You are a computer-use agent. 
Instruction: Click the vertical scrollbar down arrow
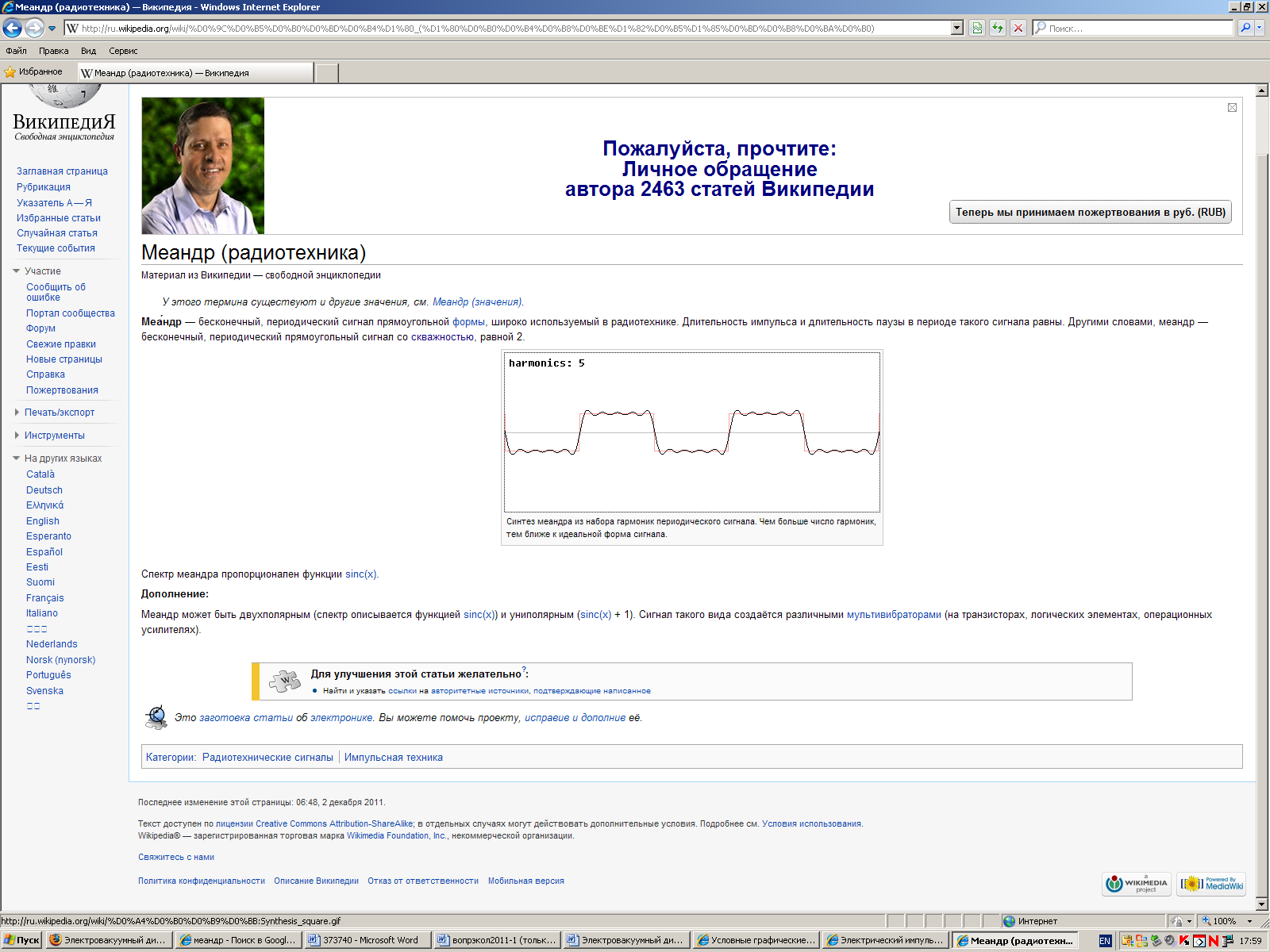[x=1262, y=904]
